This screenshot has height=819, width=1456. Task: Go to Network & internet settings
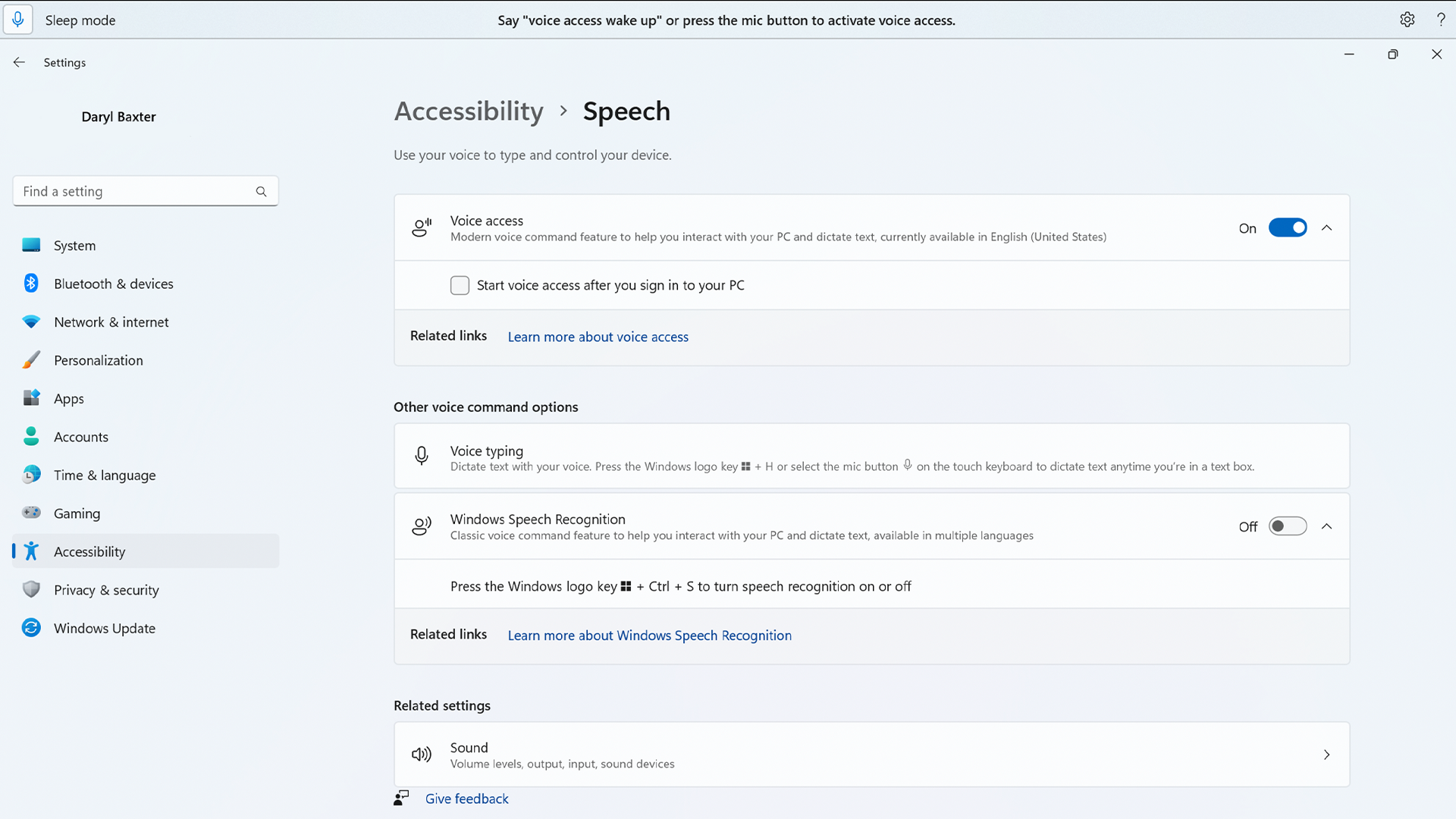(146, 322)
